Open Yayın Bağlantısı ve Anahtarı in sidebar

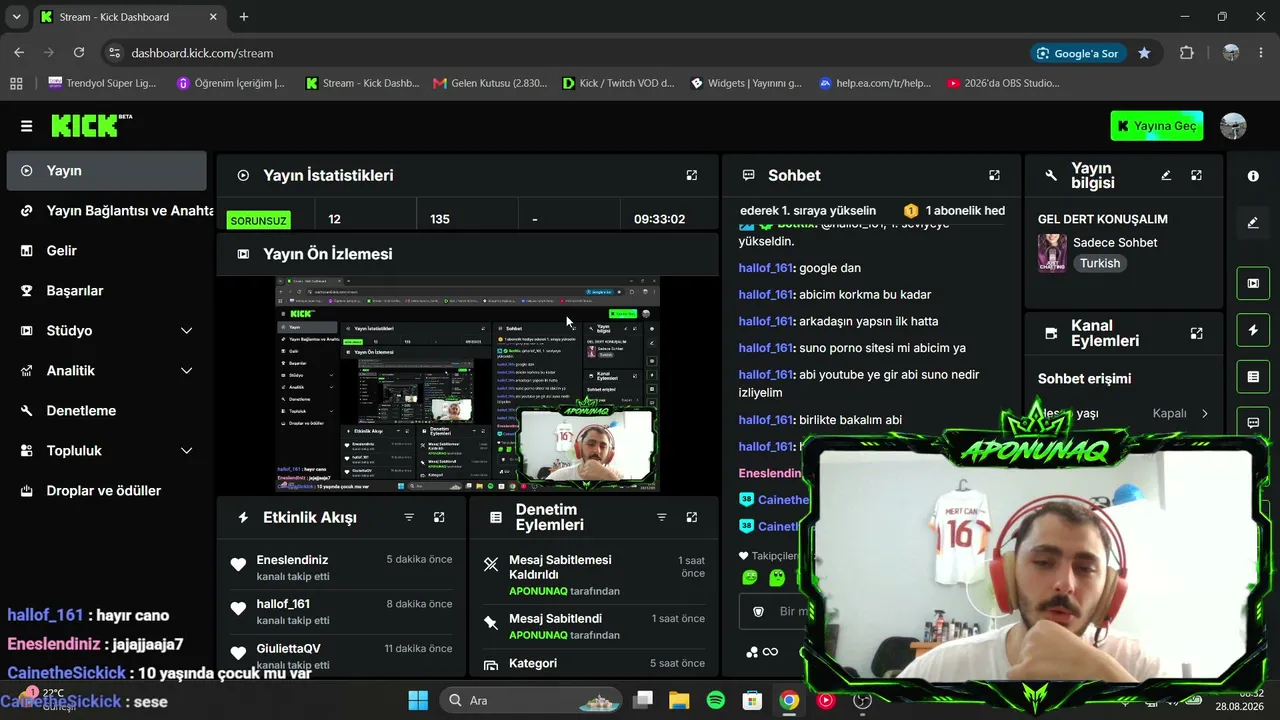click(x=106, y=211)
